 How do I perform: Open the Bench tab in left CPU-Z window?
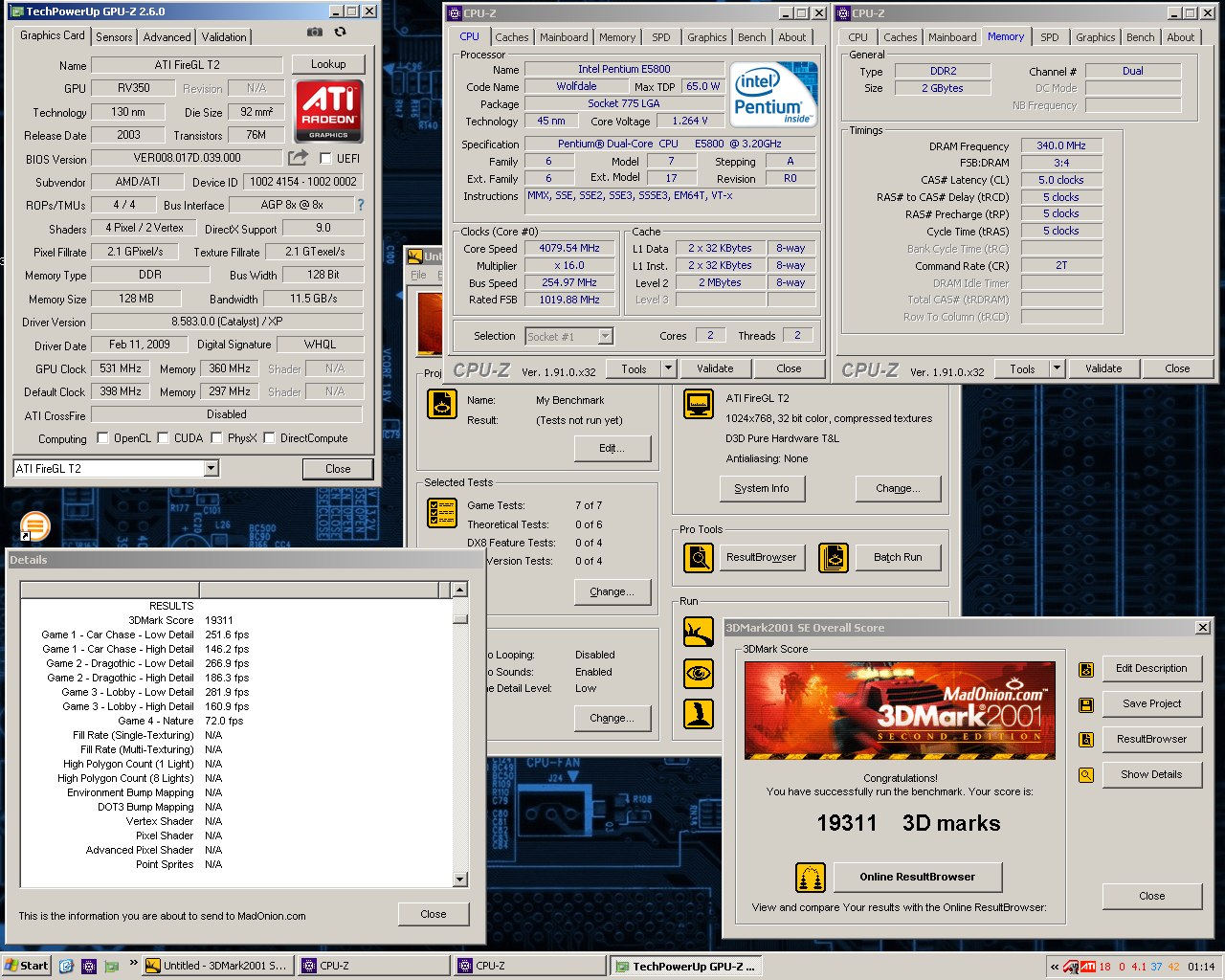point(752,37)
